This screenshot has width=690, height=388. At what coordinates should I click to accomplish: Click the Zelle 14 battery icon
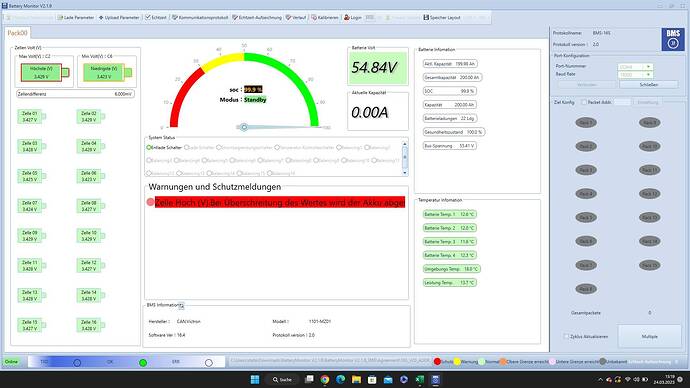[x=91, y=296]
